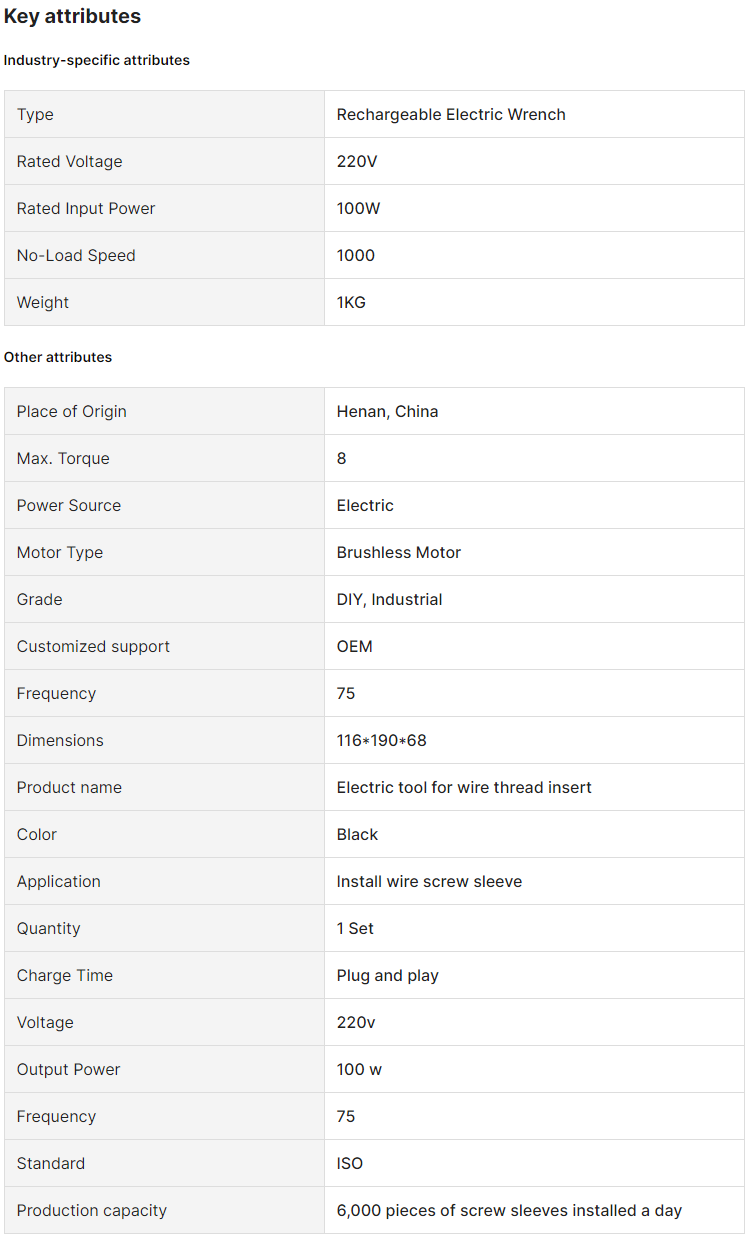Click the Industry-specific attributes subheading

(97, 60)
